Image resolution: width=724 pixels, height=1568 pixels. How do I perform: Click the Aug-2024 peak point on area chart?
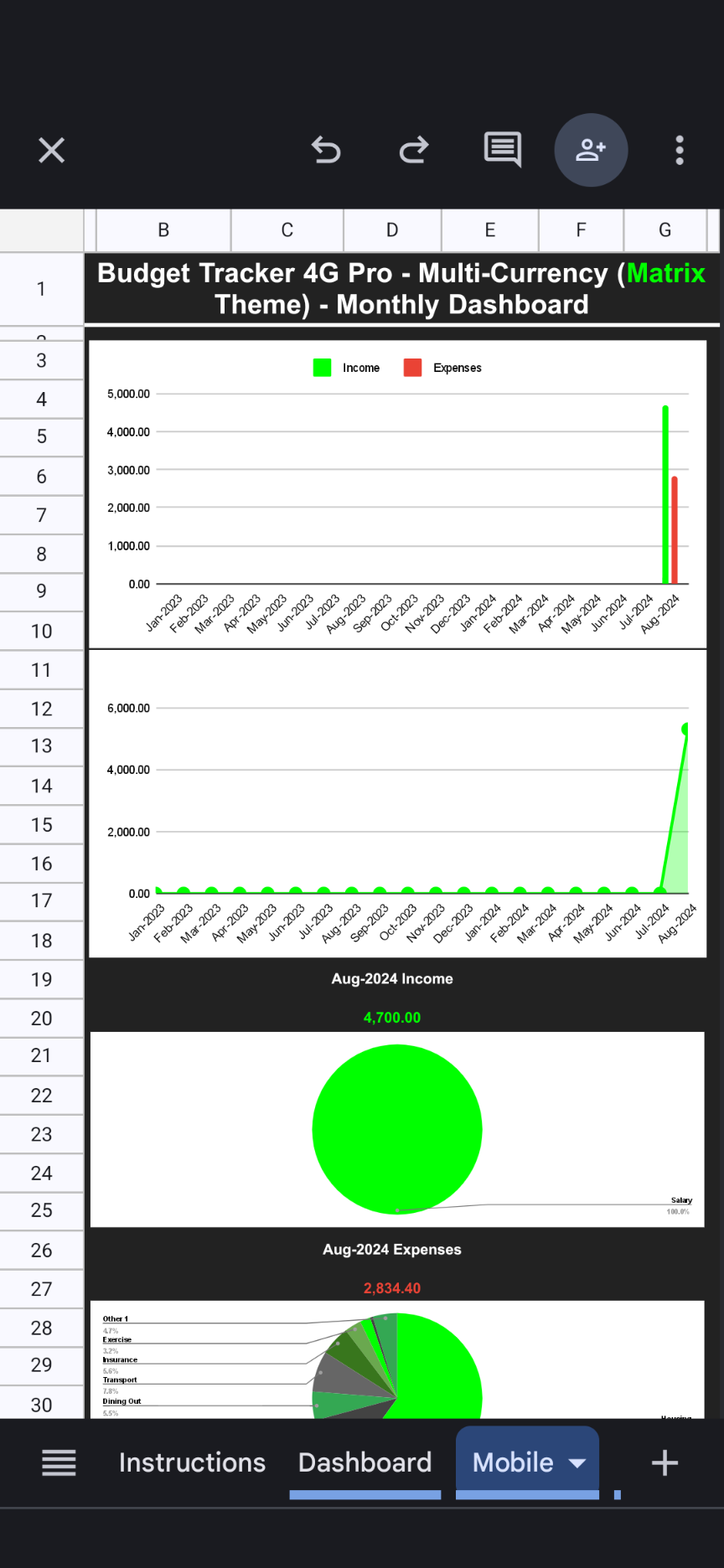coord(686,729)
